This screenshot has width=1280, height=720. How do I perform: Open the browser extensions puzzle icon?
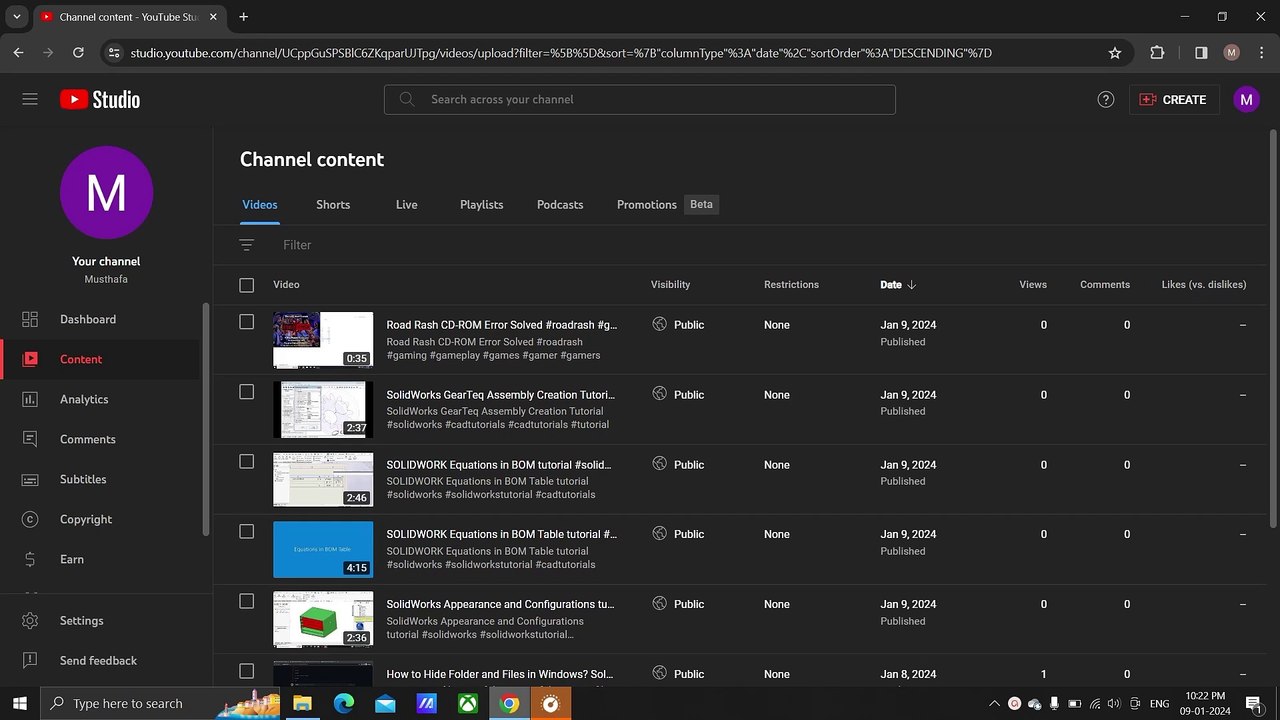point(1157,53)
